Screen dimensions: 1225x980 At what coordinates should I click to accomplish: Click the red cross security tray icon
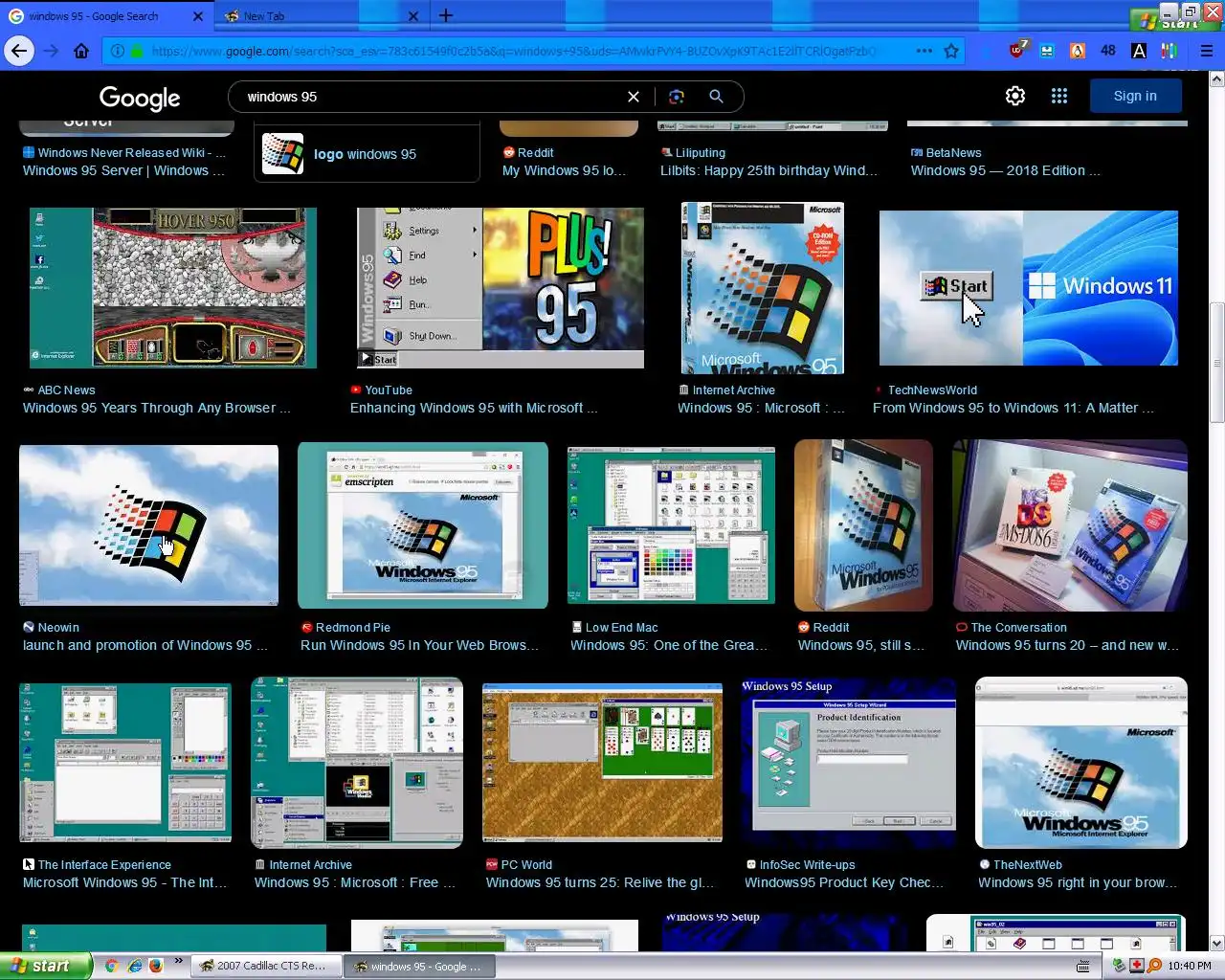[x=1136, y=966]
